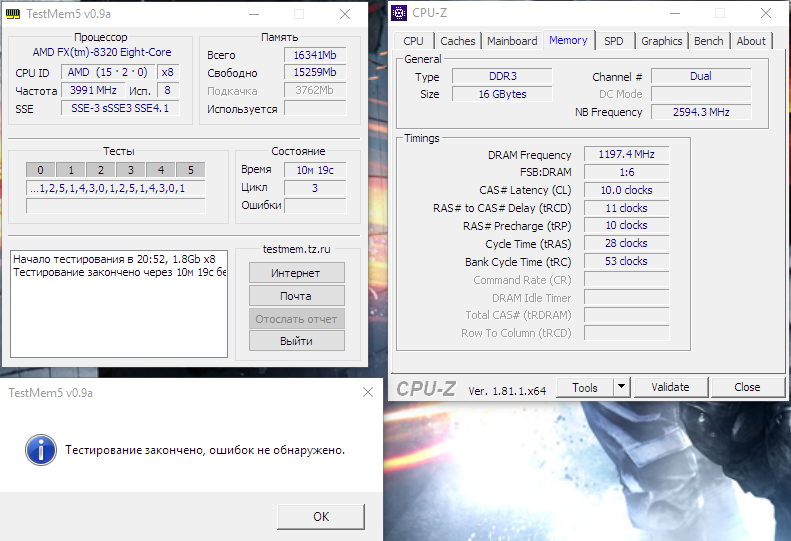Click the Почта button
Screen dimensions: 791x541
(x=296, y=296)
